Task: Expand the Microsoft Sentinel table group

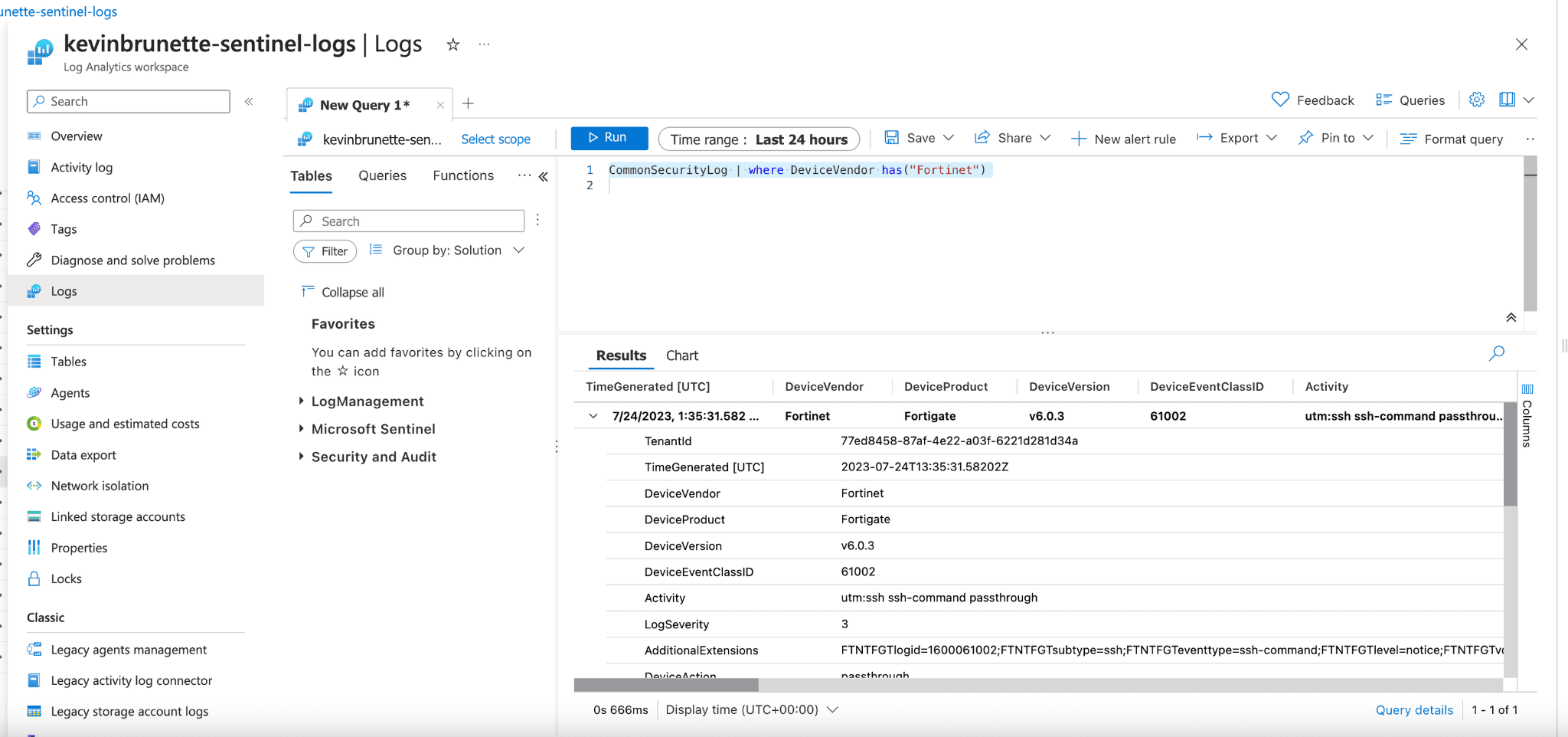Action: pyautogui.click(x=301, y=429)
